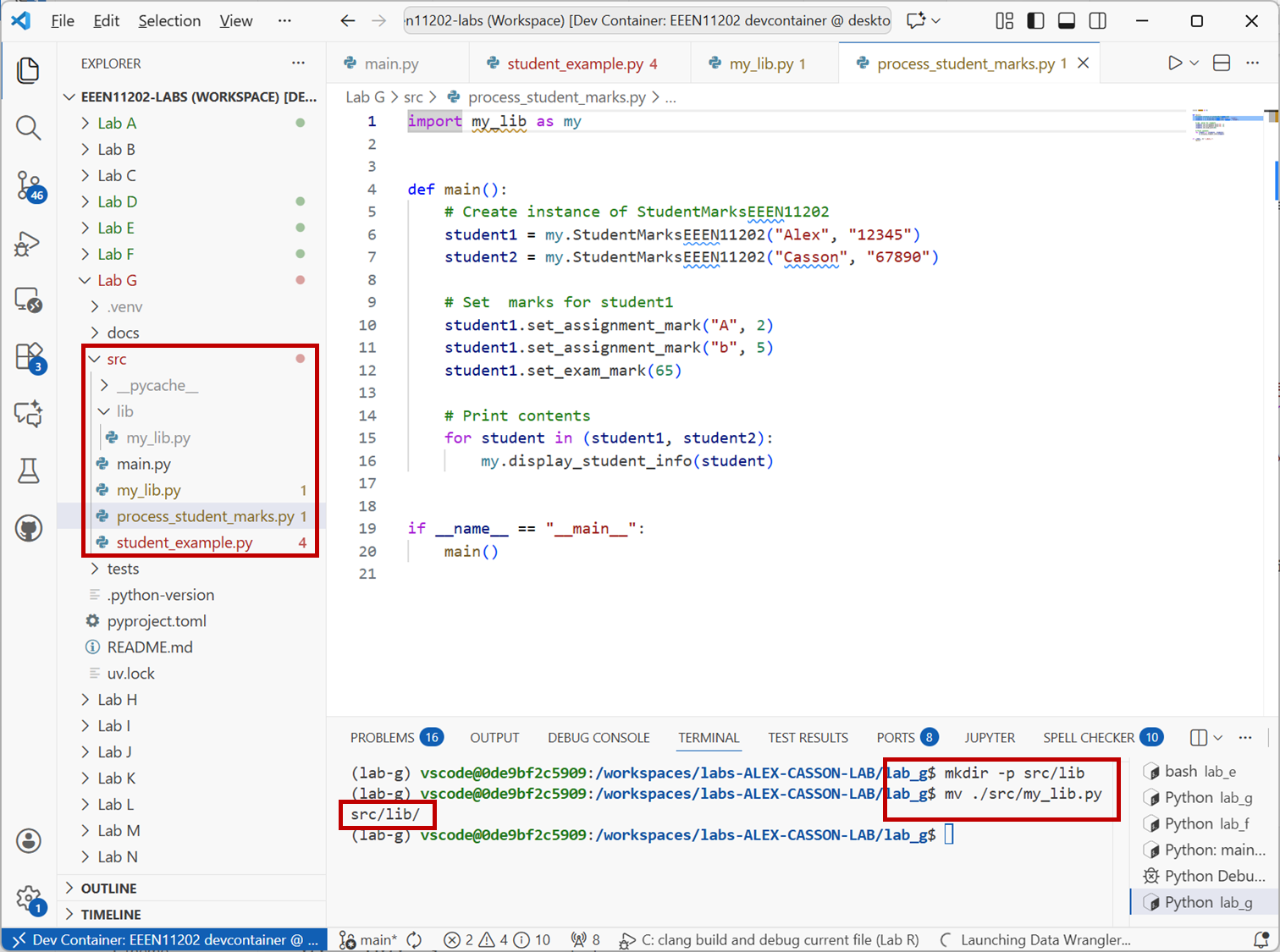Image resolution: width=1280 pixels, height=952 pixels.
Task: Expand the Lab H folder
Action: 117,700
